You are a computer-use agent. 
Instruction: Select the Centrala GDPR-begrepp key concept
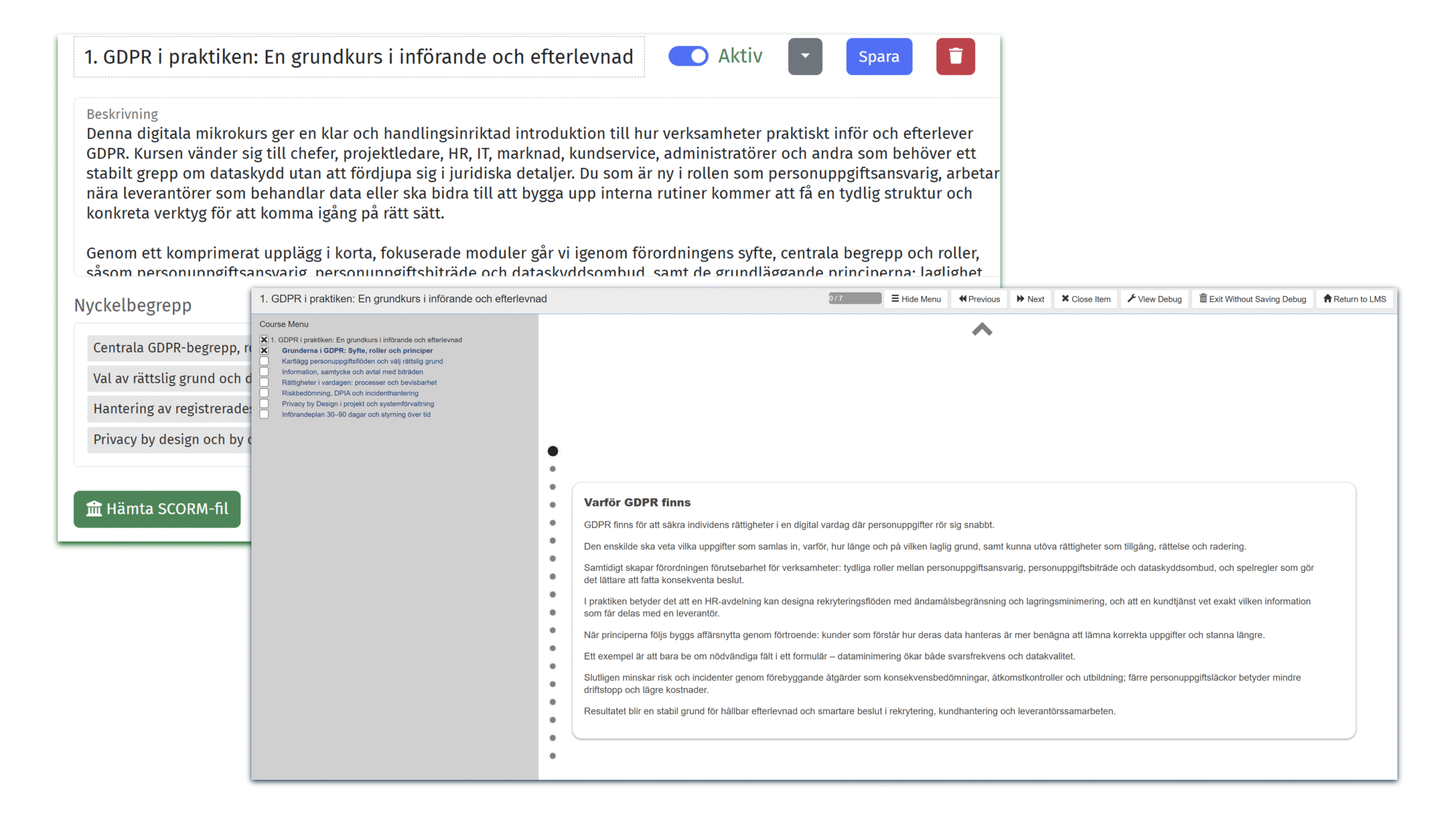coord(169,348)
